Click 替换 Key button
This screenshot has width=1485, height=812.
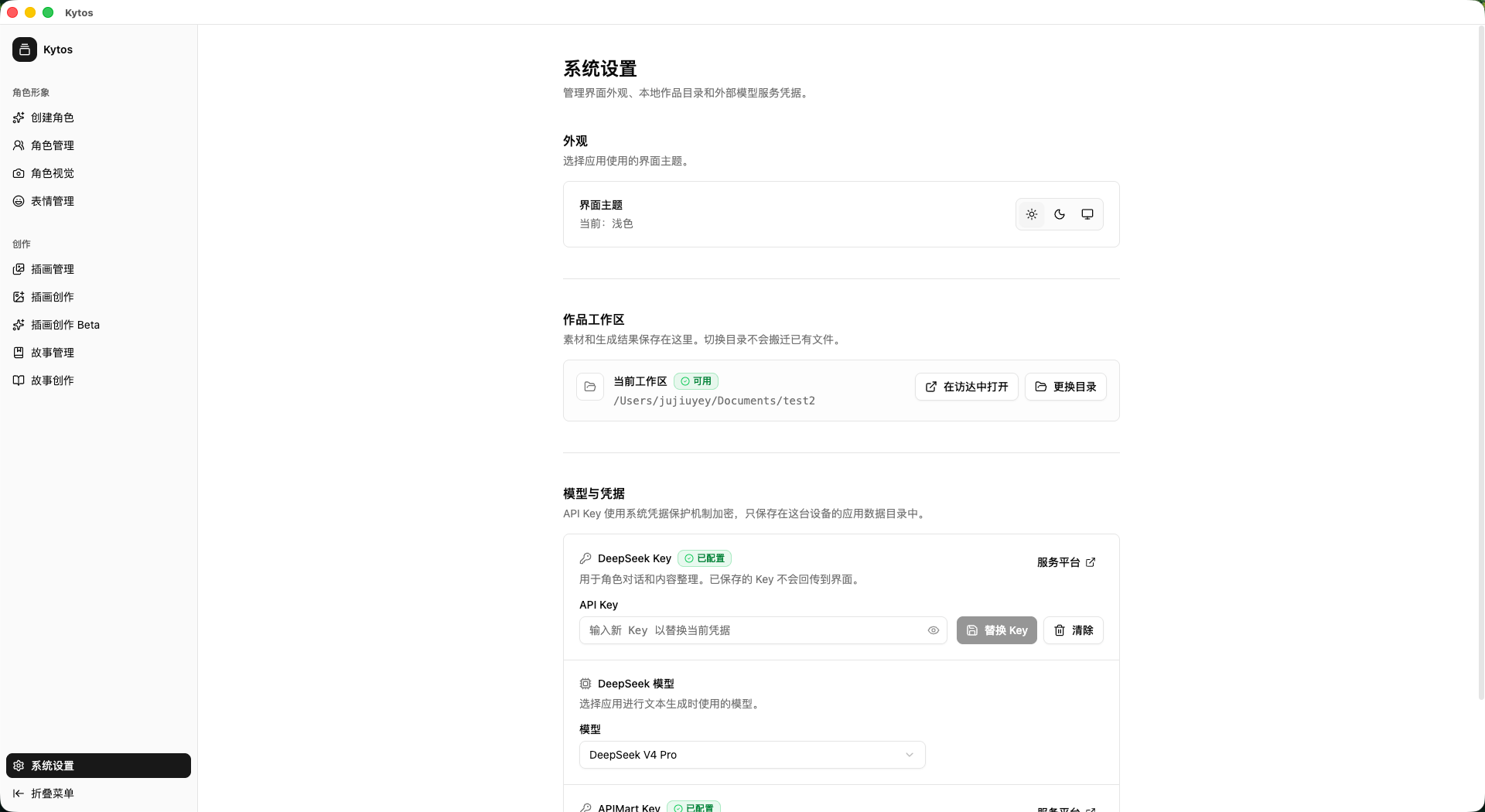(x=997, y=630)
